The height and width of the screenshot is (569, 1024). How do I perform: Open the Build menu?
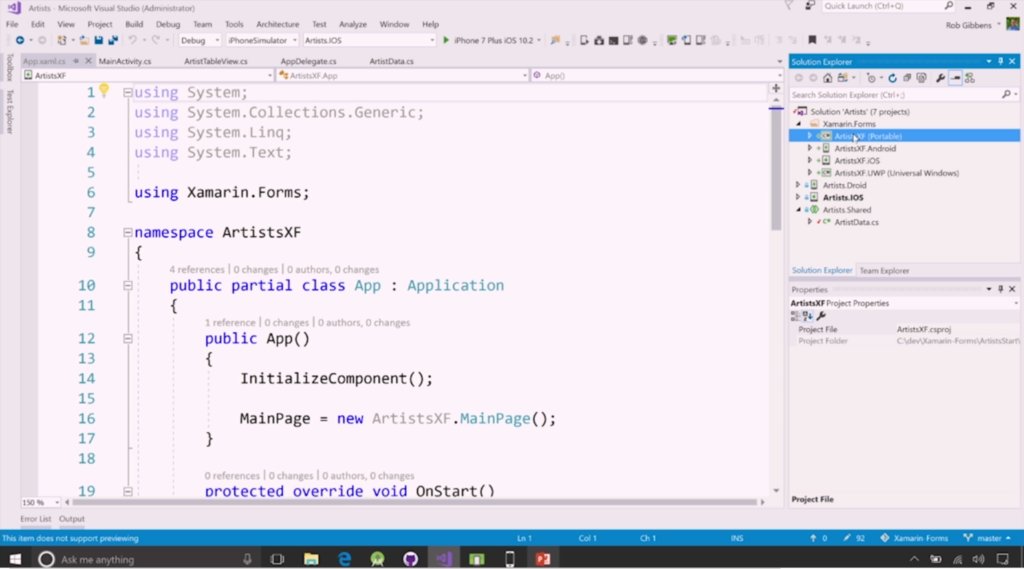134,24
